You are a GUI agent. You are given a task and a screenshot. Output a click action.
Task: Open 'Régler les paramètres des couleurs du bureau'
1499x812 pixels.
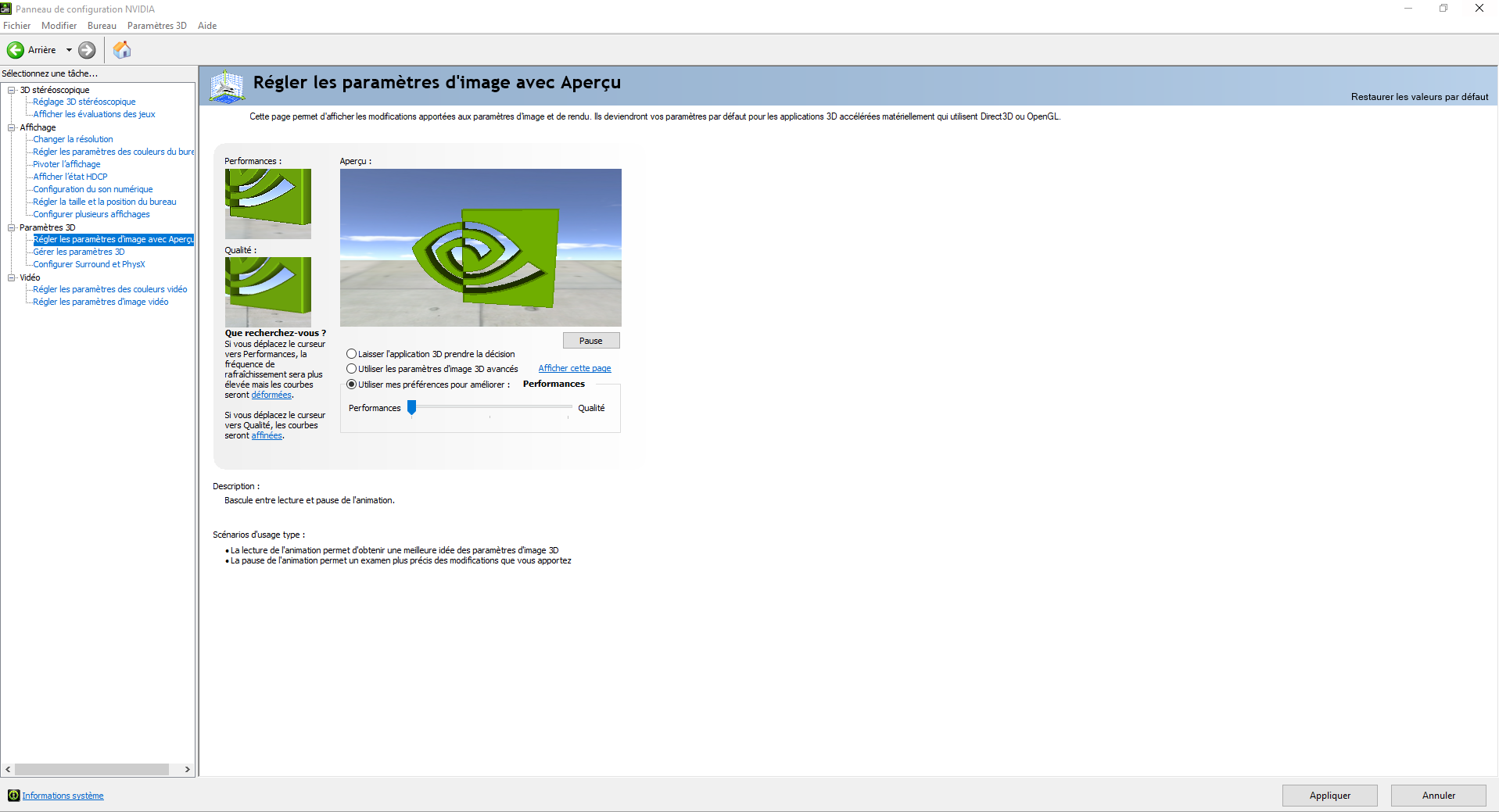113,152
